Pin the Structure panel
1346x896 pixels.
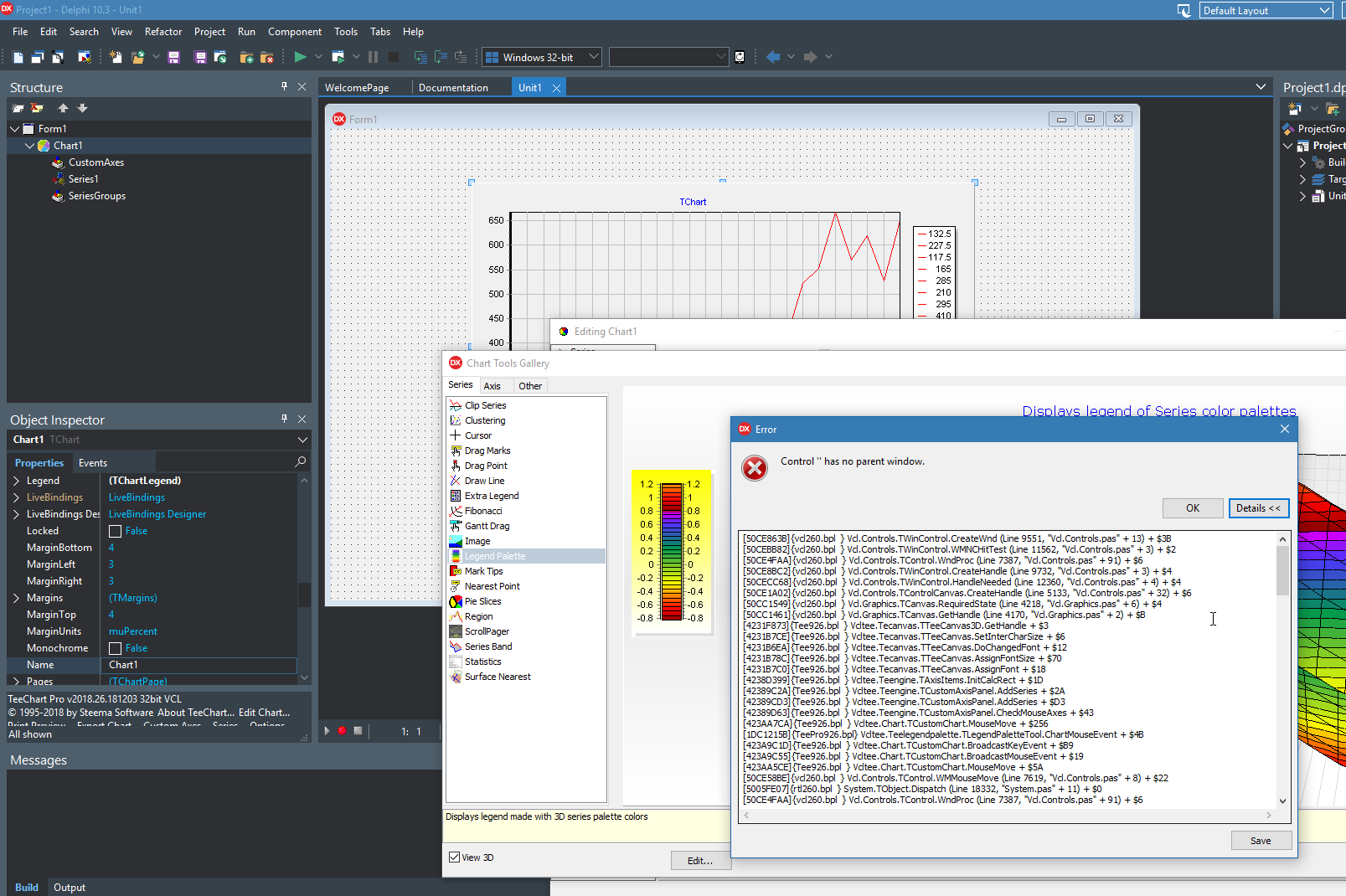[x=285, y=86]
